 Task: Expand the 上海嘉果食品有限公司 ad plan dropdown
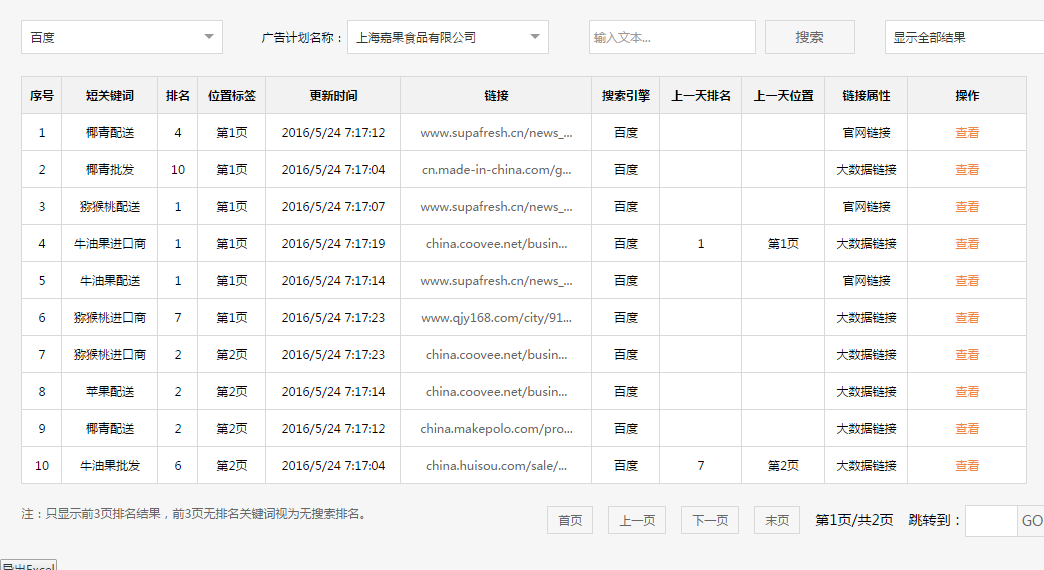pyautogui.click(x=447, y=37)
